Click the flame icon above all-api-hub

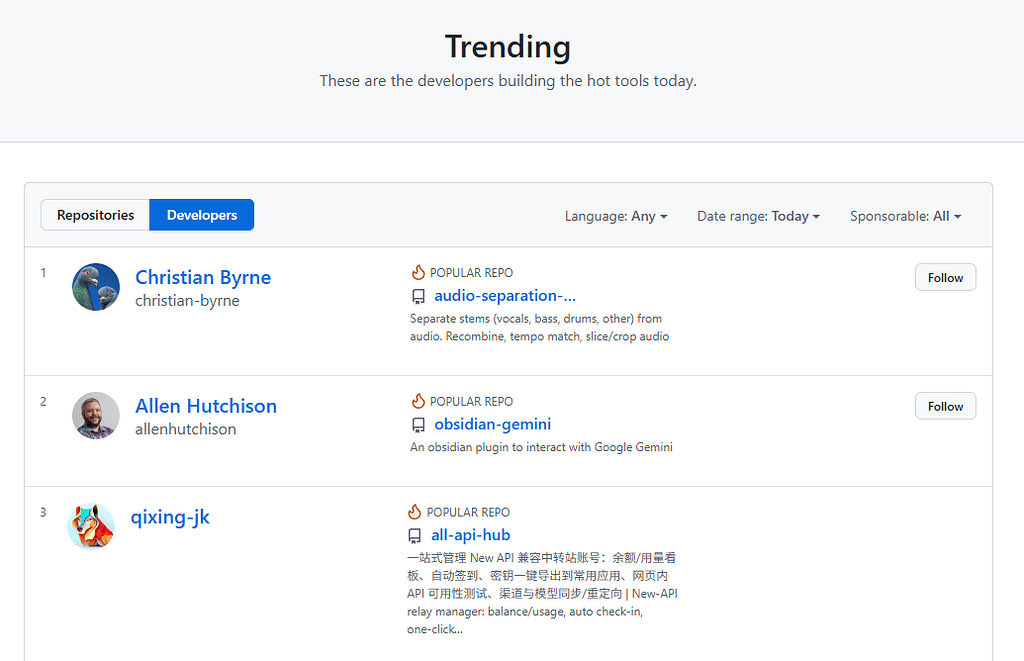(x=414, y=512)
